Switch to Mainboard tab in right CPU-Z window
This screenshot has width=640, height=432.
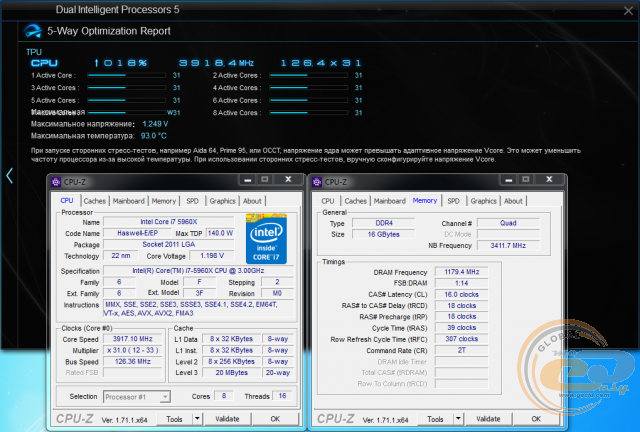(x=390, y=201)
